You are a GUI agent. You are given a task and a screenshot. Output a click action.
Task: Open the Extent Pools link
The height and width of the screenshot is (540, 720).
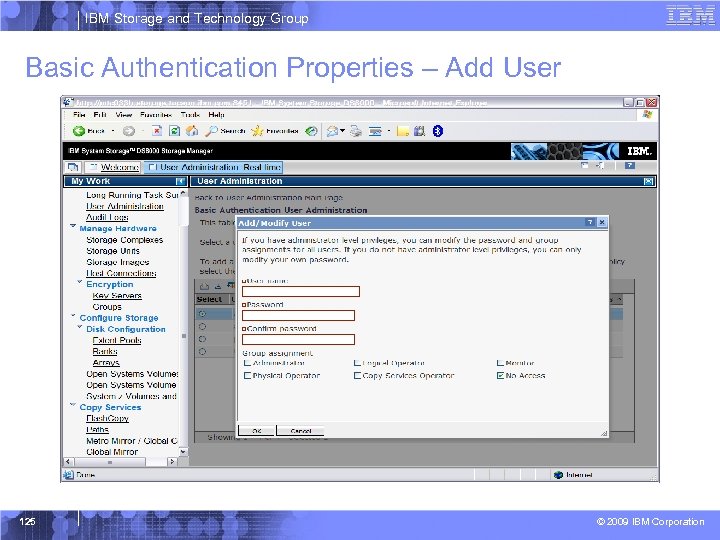(x=117, y=340)
